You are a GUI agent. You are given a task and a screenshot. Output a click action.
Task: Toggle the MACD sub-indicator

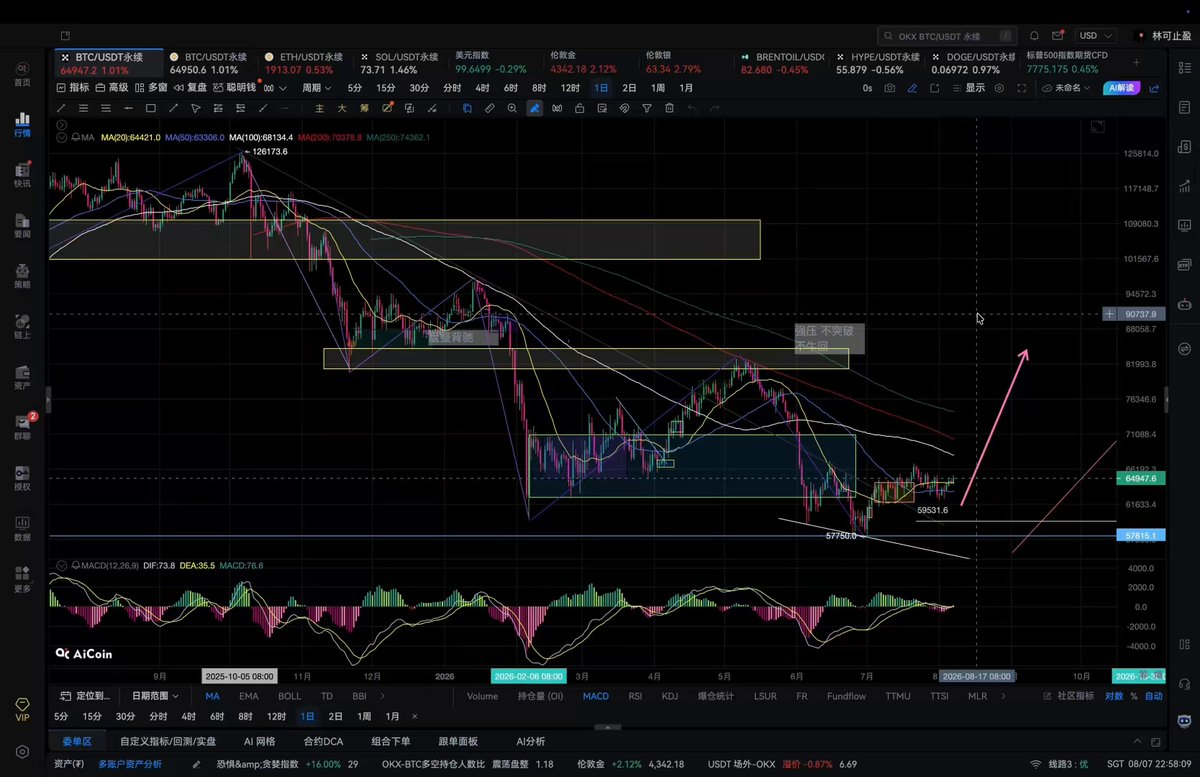click(x=596, y=696)
